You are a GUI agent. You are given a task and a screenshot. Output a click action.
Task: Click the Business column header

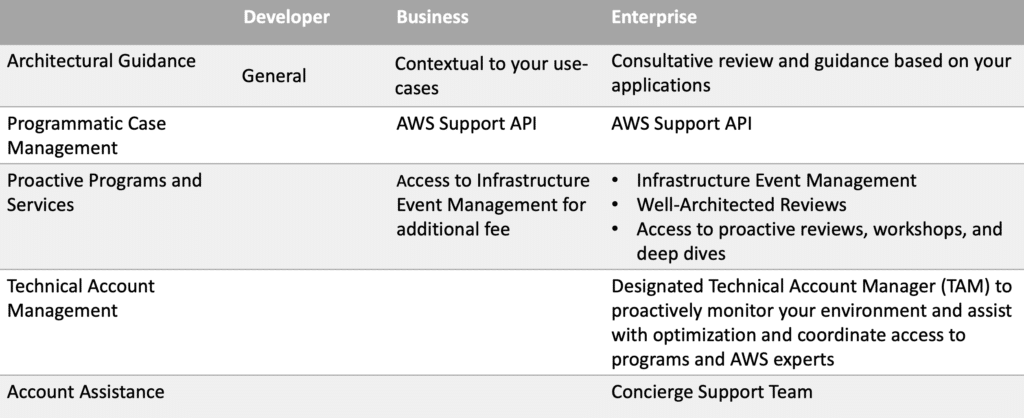[432, 17]
